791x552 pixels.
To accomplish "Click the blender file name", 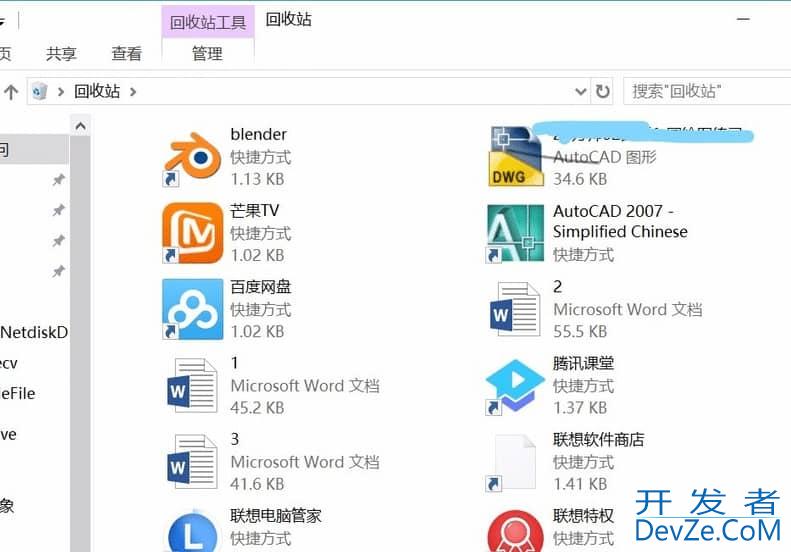I will (258, 134).
